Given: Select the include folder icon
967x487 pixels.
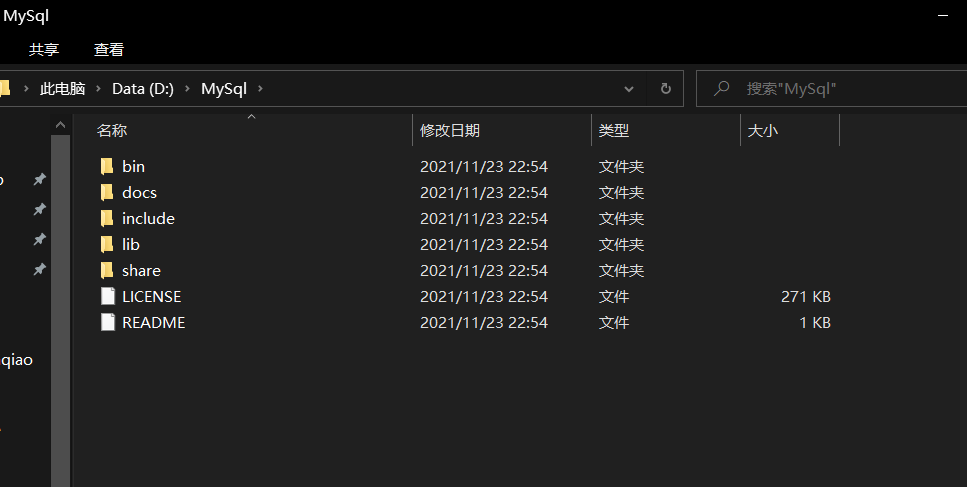Looking at the screenshot, I should coord(107,218).
